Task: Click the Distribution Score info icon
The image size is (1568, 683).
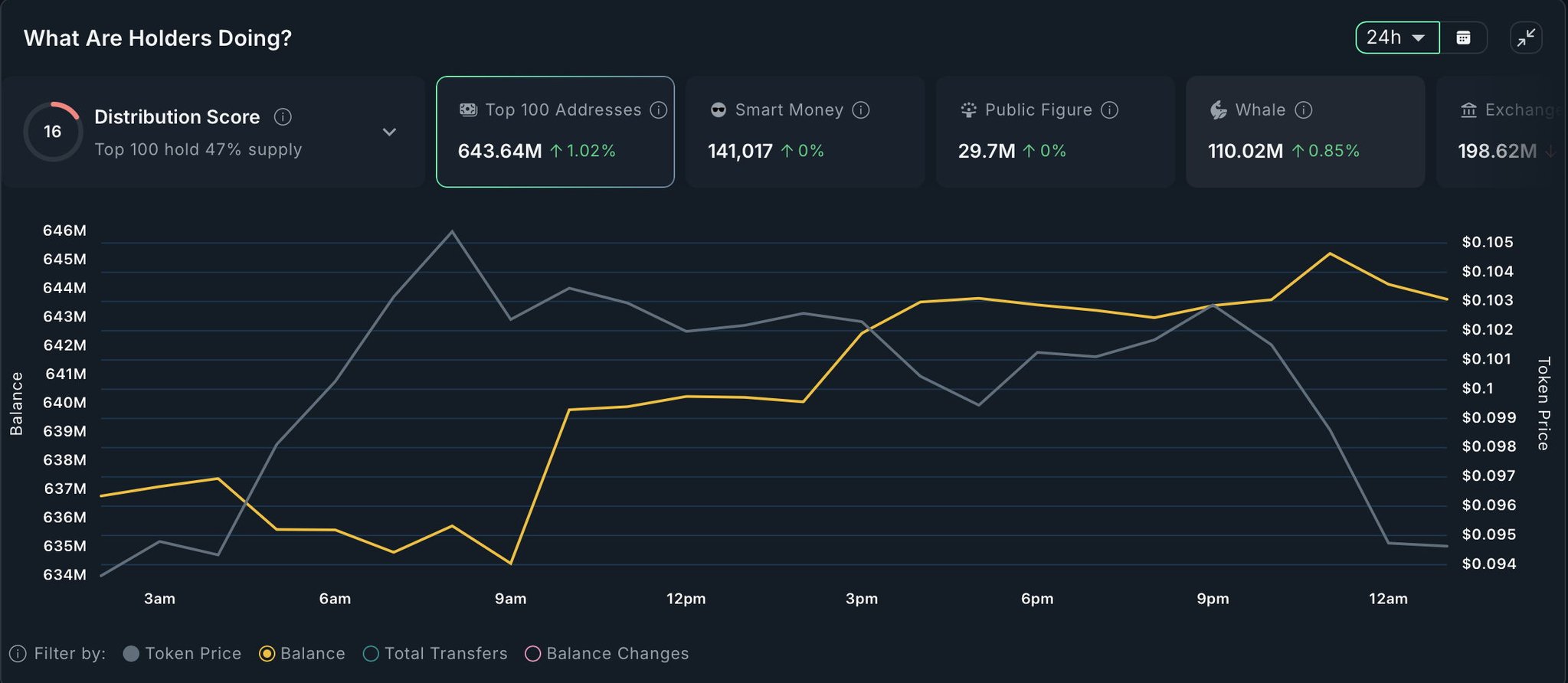Action: point(283,117)
